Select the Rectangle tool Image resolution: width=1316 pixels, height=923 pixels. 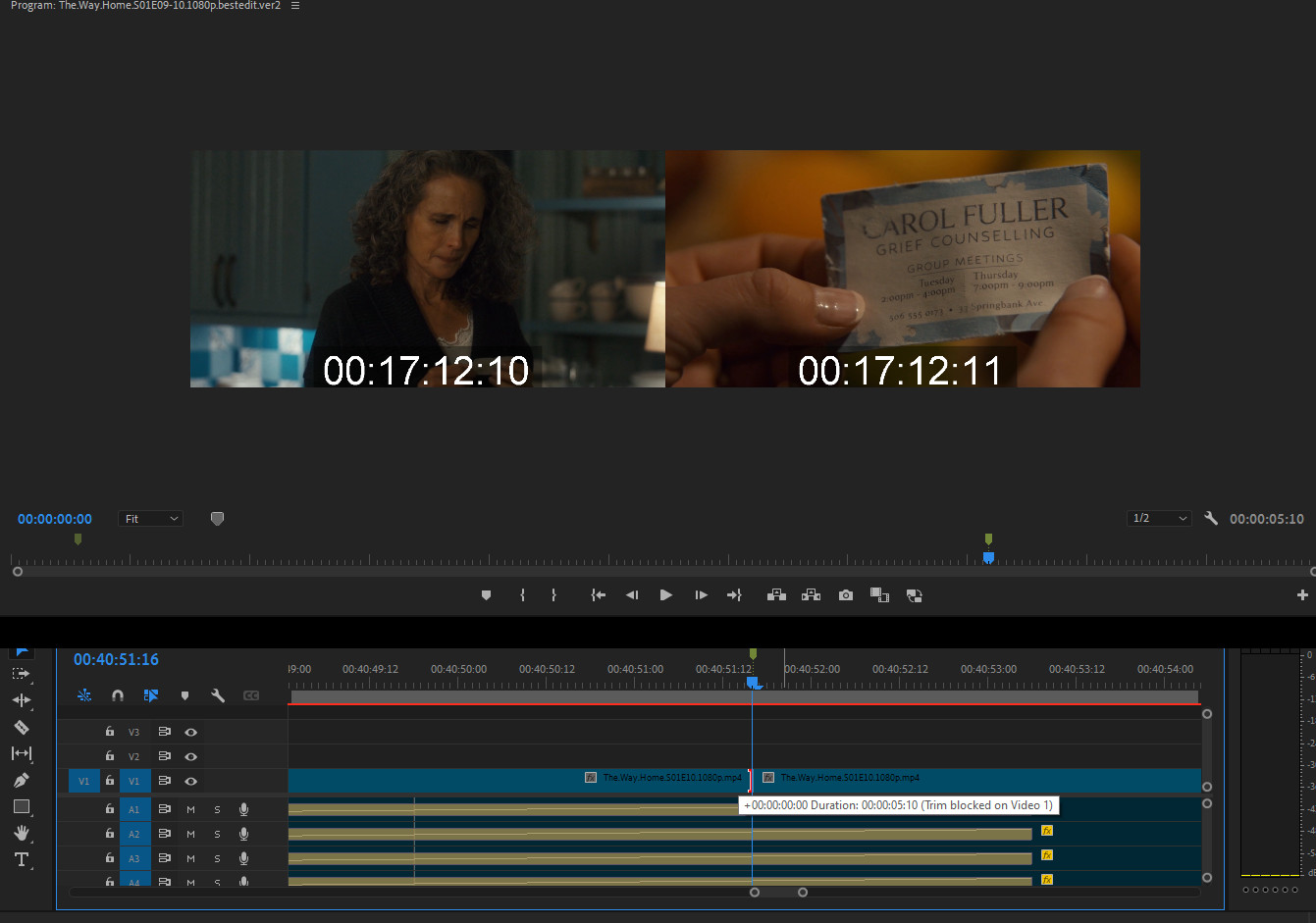[x=21, y=806]
